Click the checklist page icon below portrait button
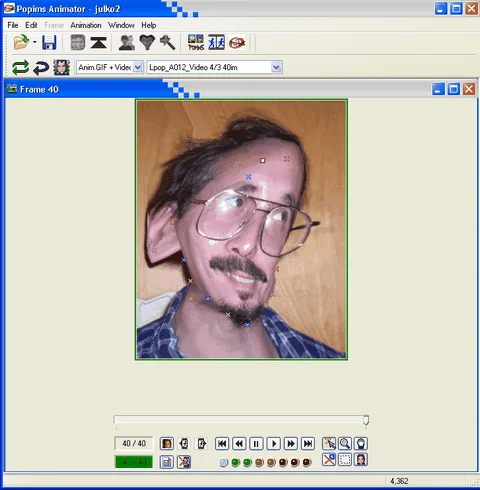 click(167, 462)
